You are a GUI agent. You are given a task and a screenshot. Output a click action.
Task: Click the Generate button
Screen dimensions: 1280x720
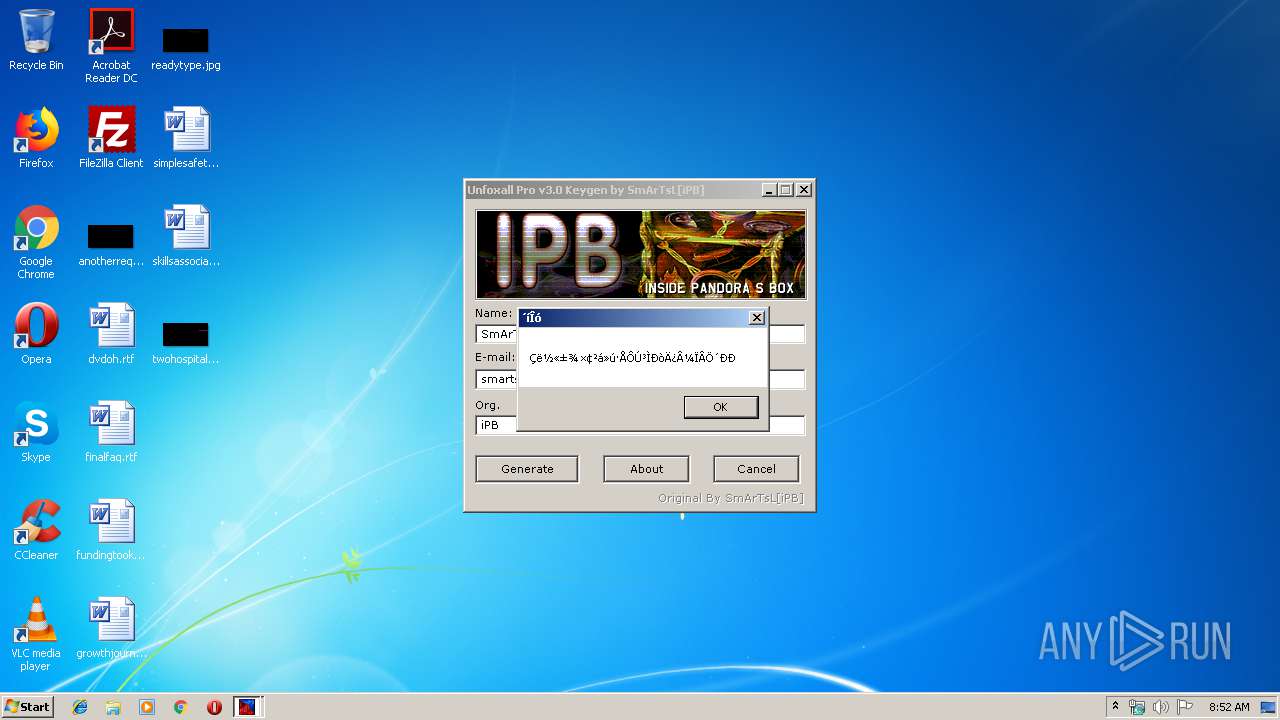[x=527, y=469]
